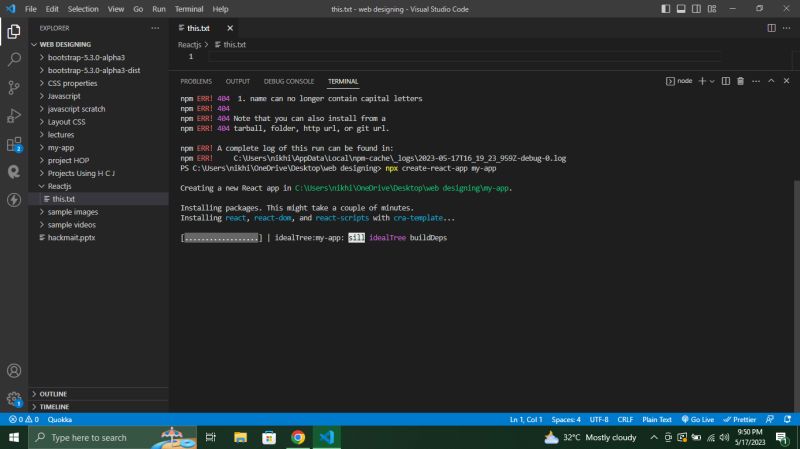
Task: Open the Explorer view in activity bar
Action: pyautogui.click(x=14, y=32)
